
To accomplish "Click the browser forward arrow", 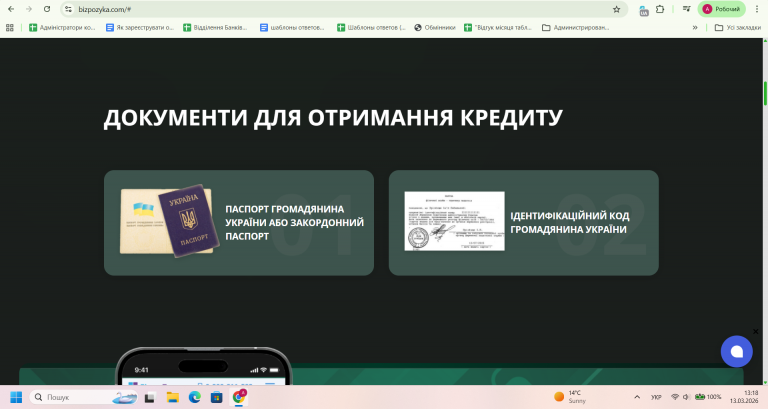I will pos(29,9).
